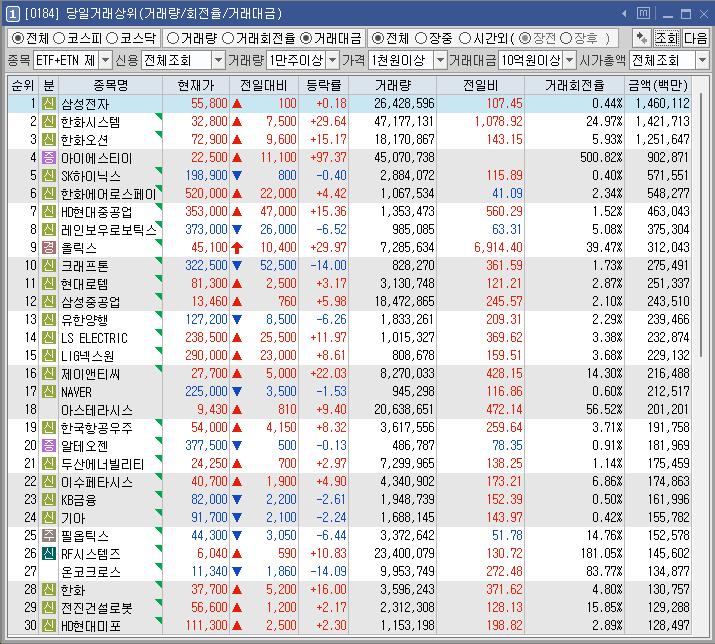Screen dimensions: 715x644
Task: Click the 신 badge on SK하이닉스 row
Action: pos(49,176)
